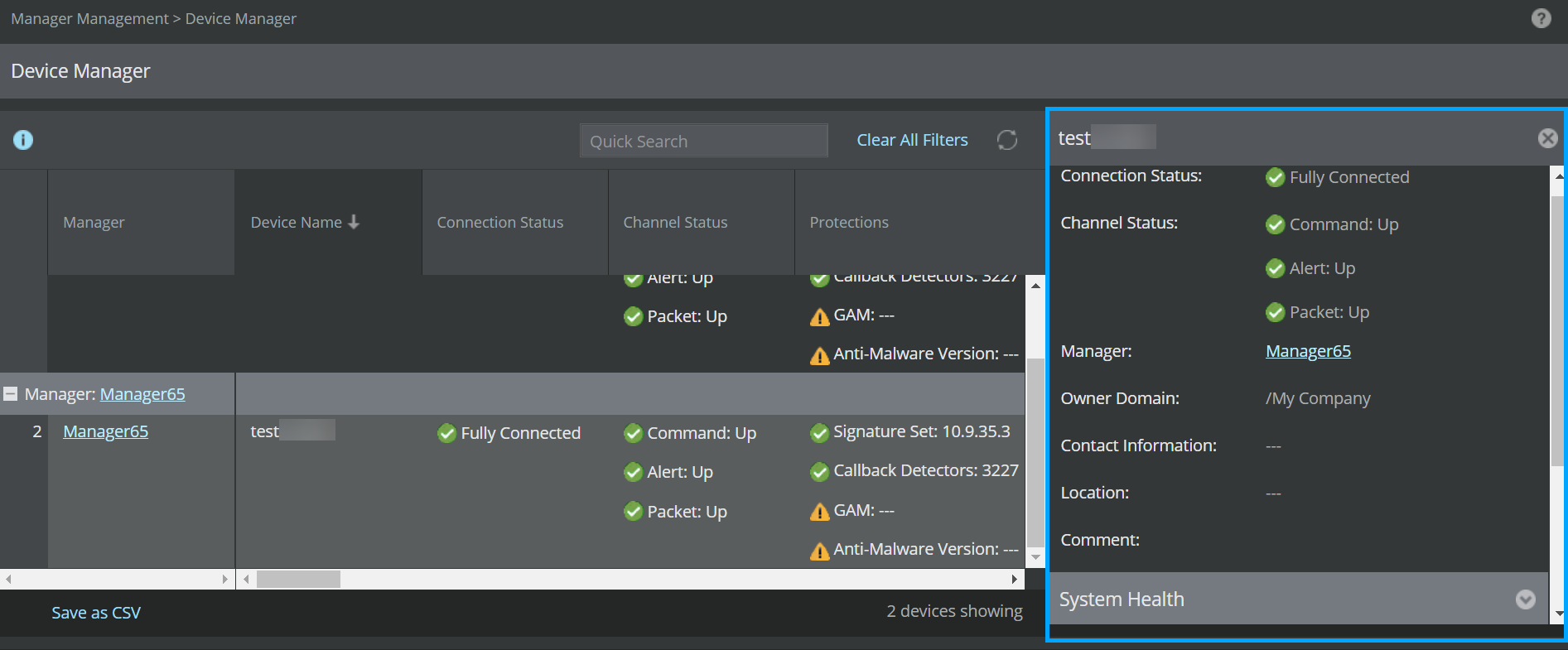Click the Fully Connected check icon in row 2
Screen dimensions: 1568x650
[447, 433]
